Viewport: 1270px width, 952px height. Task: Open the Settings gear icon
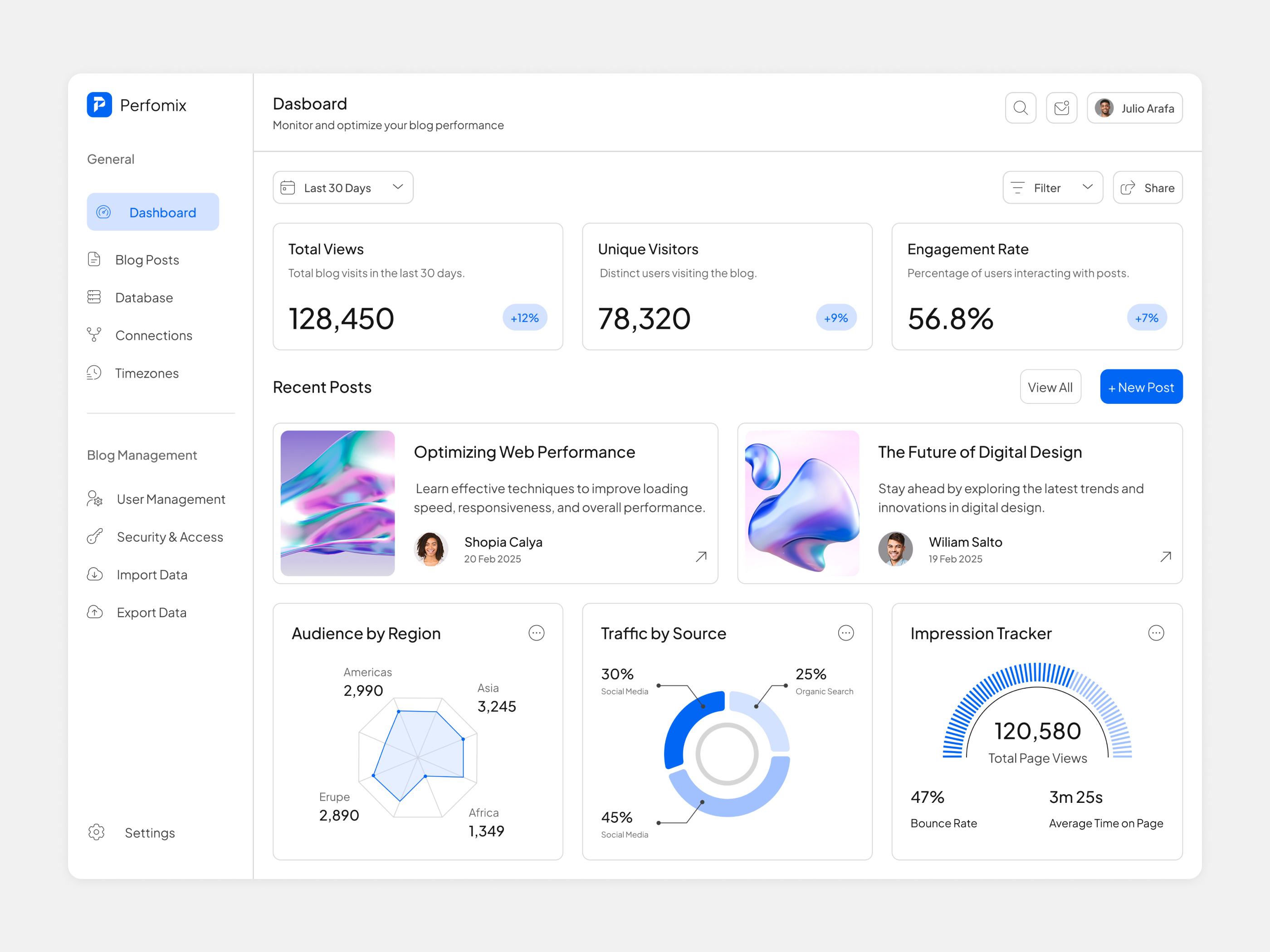(96, 833)
